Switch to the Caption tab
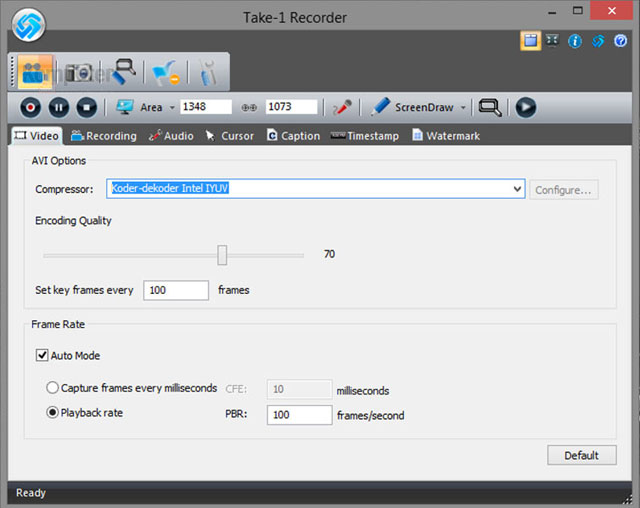The width and height of the screenshot is (640, 508). coord(293,136)
